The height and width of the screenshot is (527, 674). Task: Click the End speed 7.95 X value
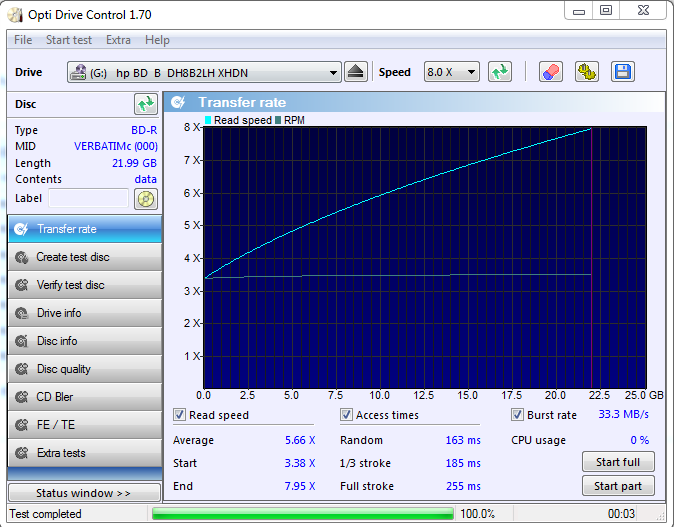[x=300, y=486]
